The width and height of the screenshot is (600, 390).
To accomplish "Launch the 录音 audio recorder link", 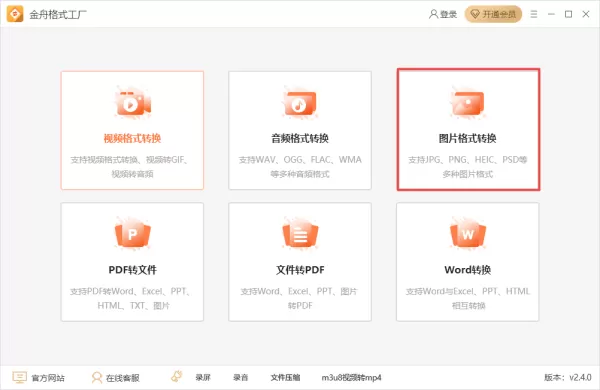I will (240, 377).
